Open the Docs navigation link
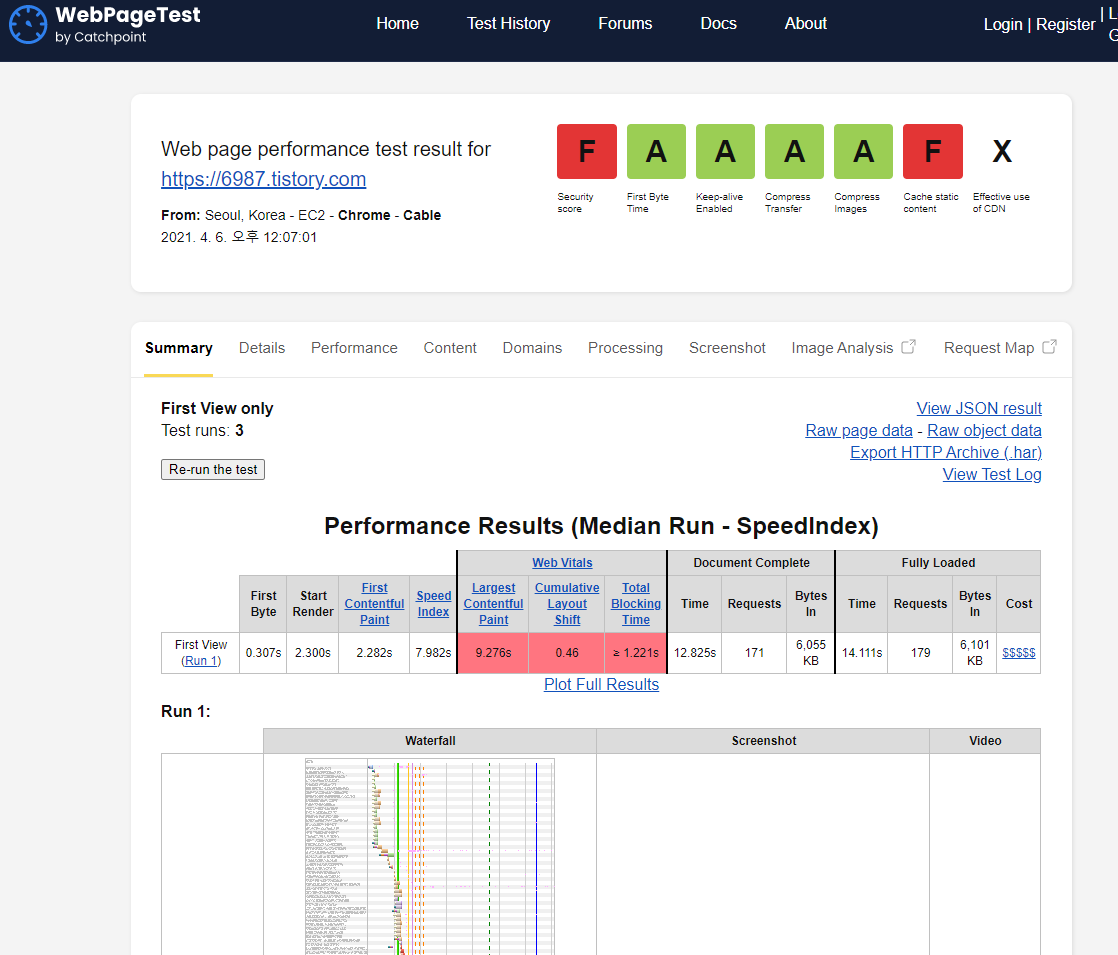 tap(718, 24)
